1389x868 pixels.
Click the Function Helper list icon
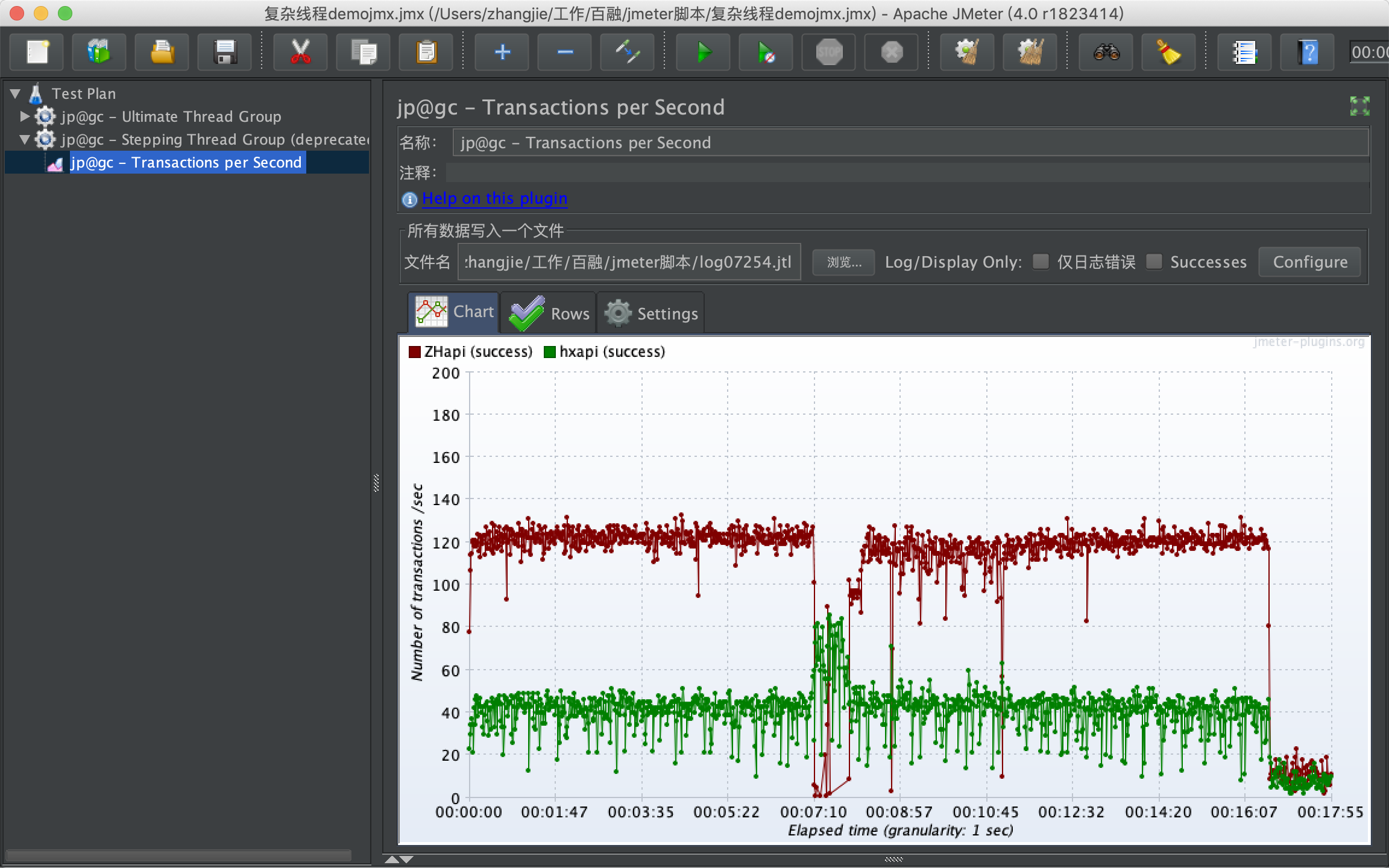(x=1244, y=52)
